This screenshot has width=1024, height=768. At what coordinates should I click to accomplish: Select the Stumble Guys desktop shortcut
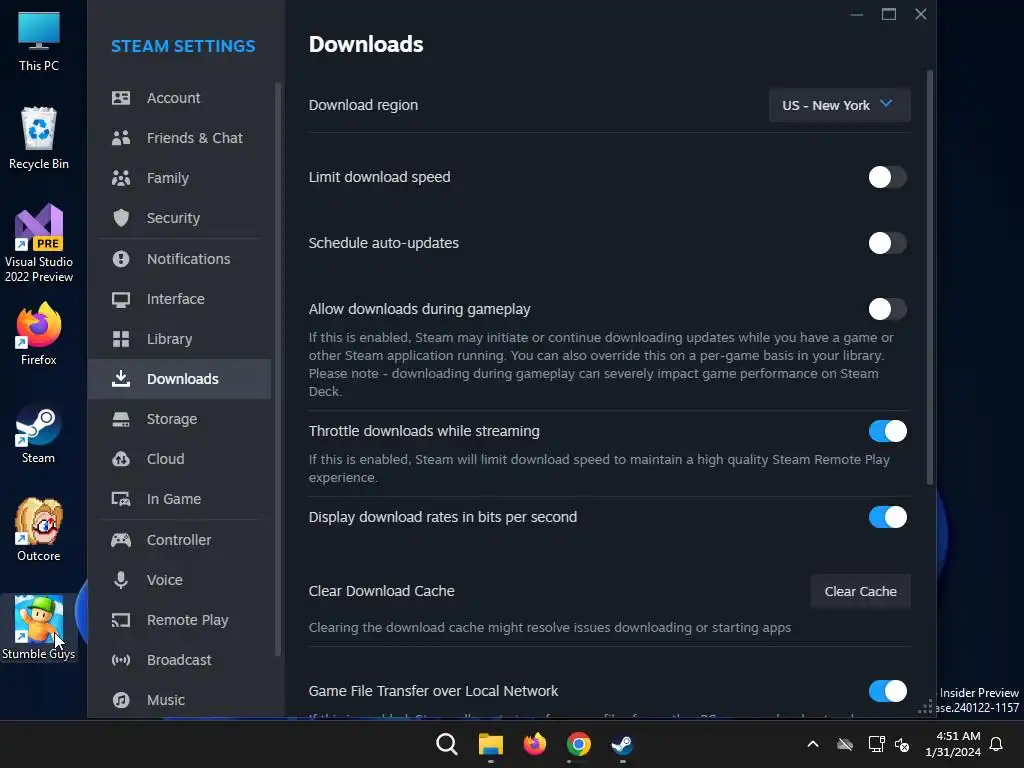coord(39,628)
